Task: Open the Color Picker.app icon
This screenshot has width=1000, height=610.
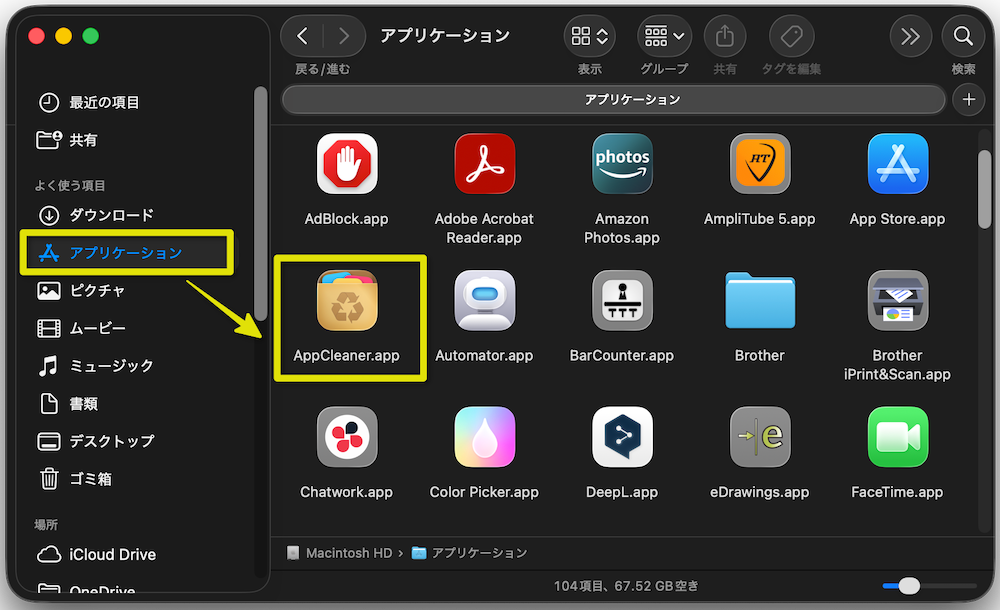Action: click(x=485, y=437)
